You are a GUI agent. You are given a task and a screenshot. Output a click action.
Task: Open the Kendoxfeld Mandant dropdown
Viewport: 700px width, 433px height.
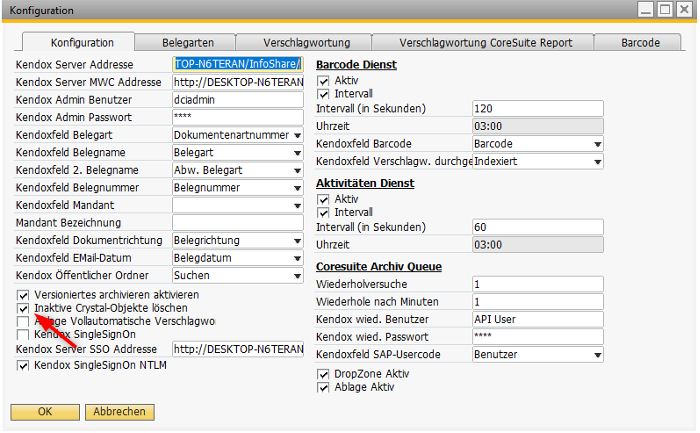297,205
